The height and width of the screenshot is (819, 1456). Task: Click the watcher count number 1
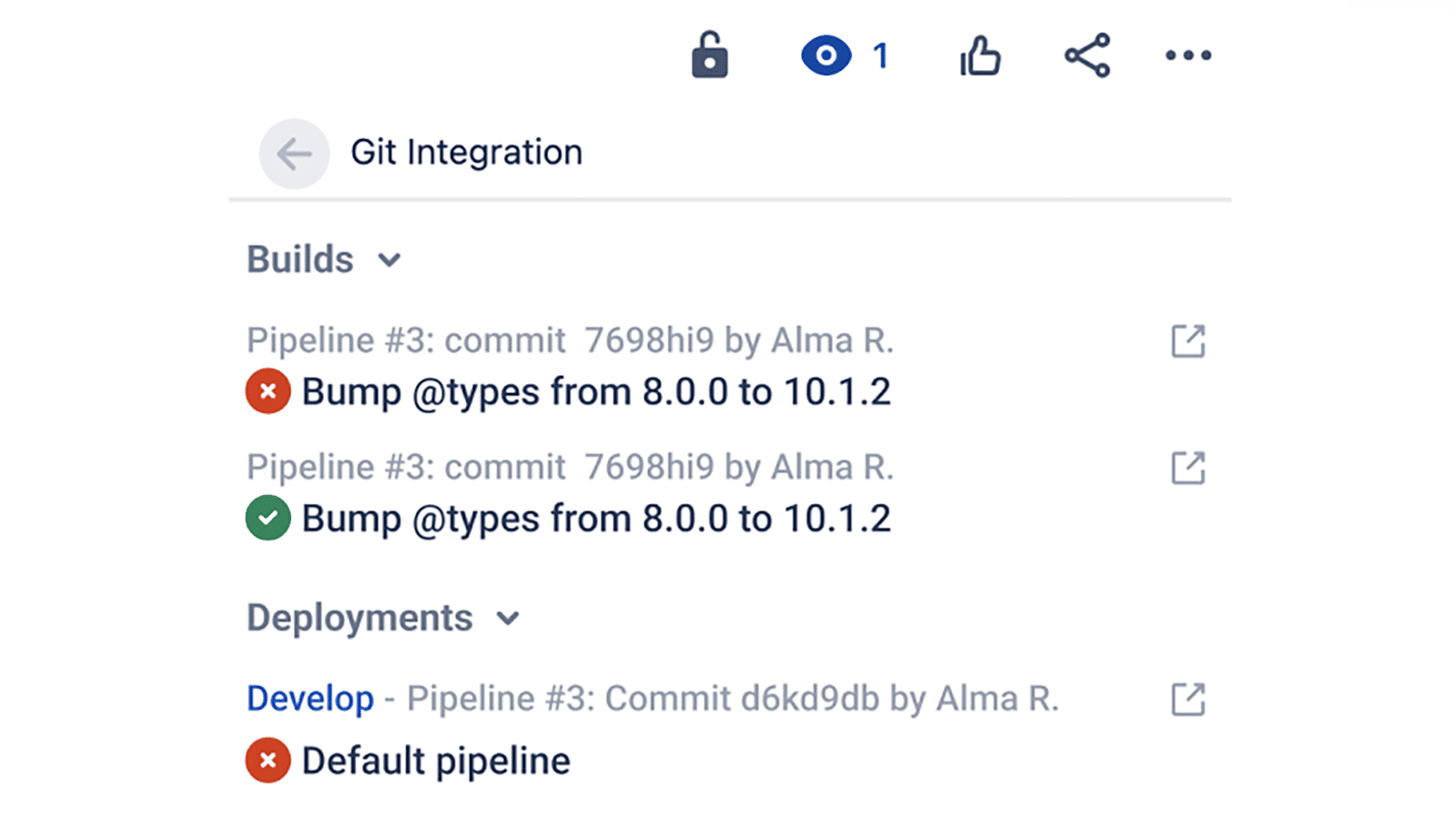pyautogui.click(x=880, y=56)
